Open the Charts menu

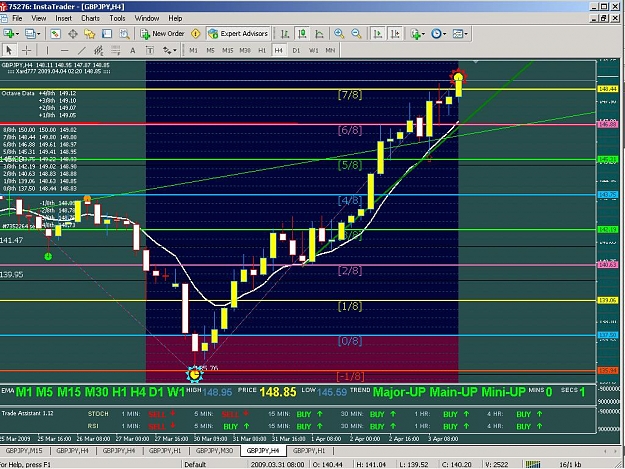tap(90, 18)
